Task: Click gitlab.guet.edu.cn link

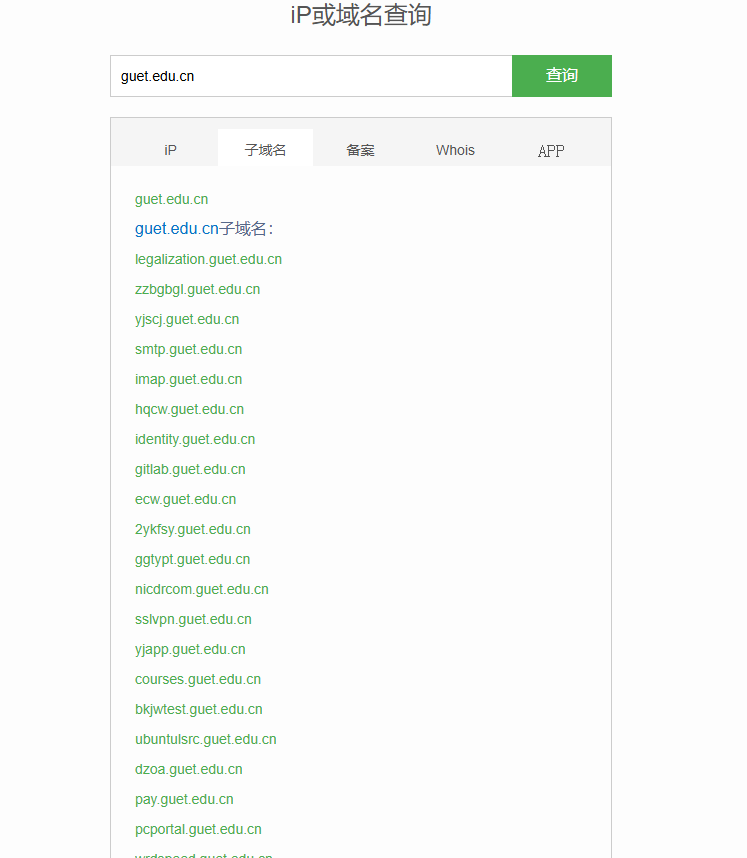Action: (190, 469)
